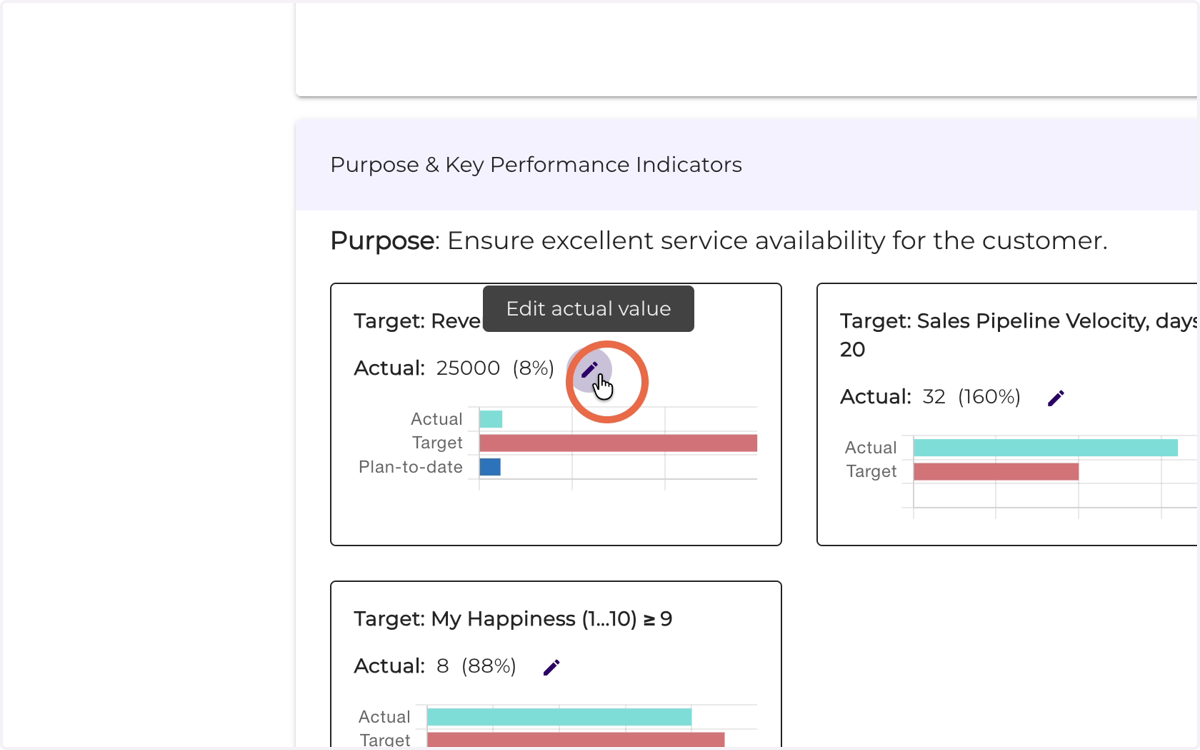Click the red Target bar in Revenue chart
Screen dimensions: 1200x750
click(618, 443)
